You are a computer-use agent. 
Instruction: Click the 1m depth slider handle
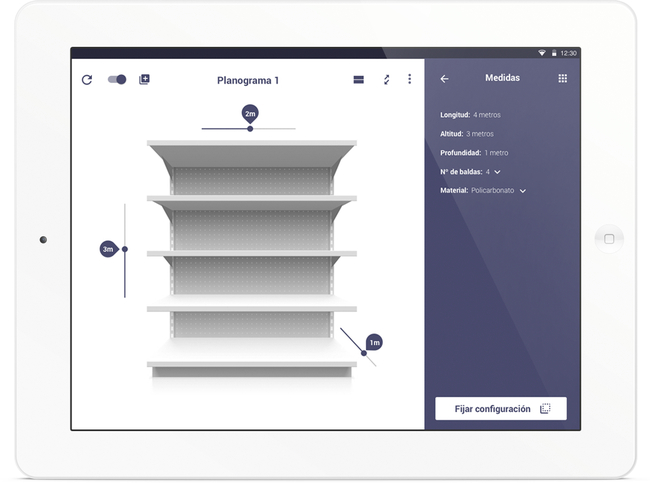point(364,353)
